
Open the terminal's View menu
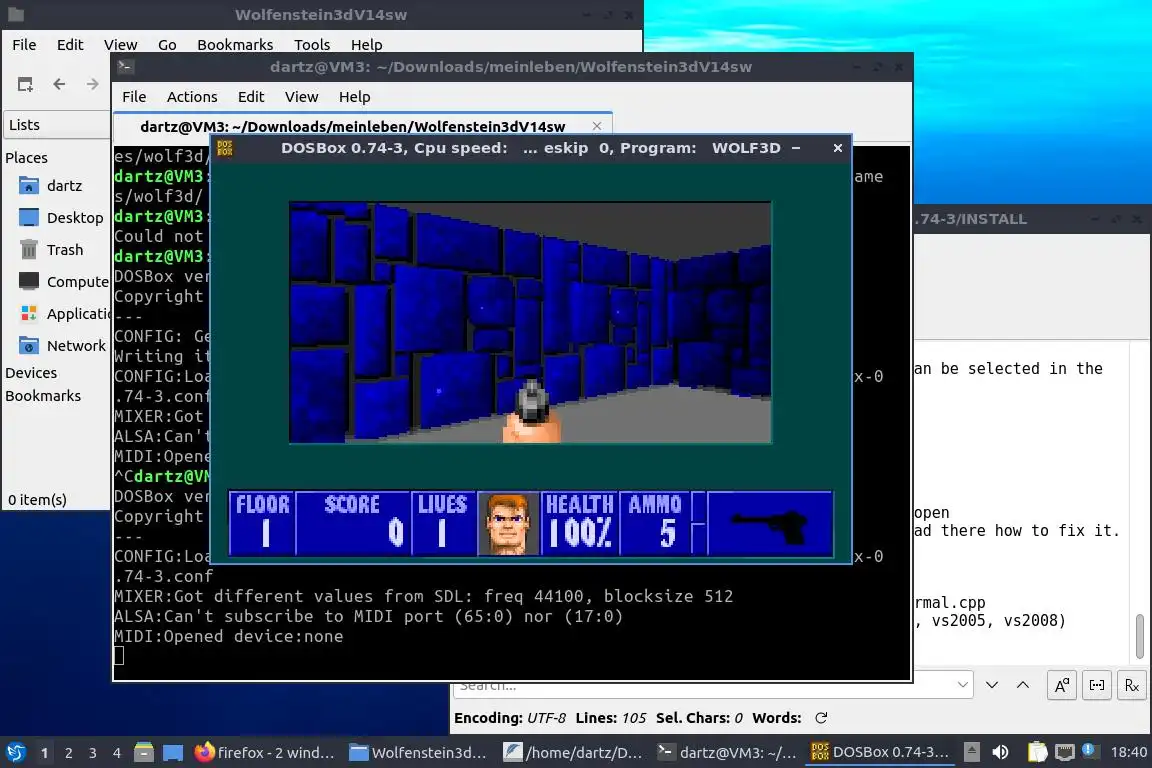click(301, 97)
